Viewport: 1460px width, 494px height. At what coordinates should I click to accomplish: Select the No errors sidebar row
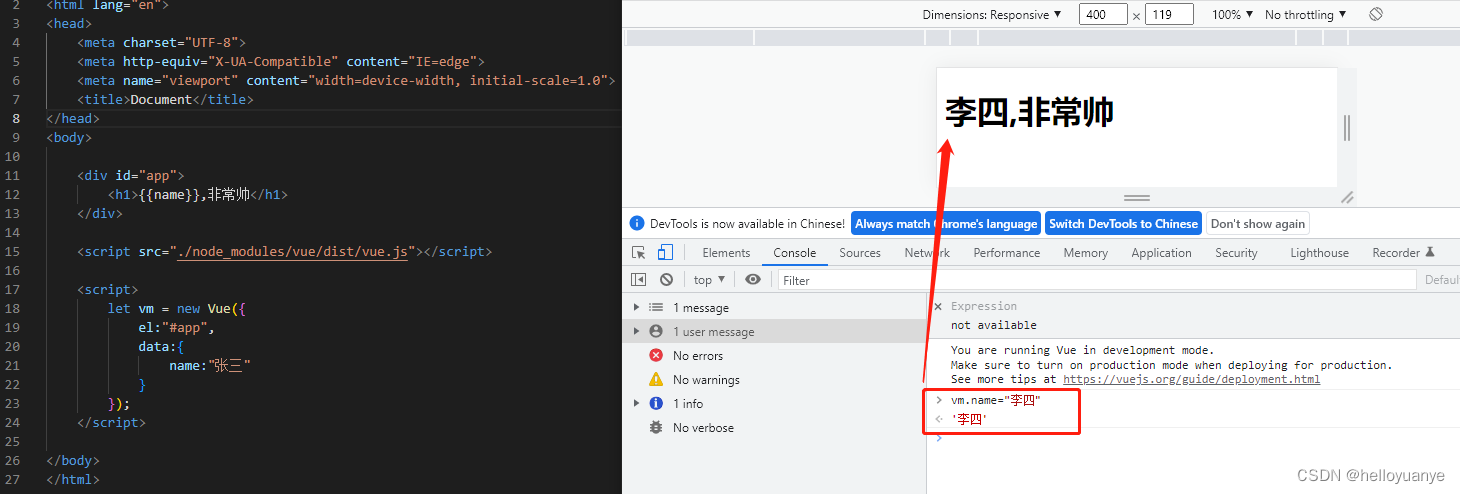(774, 356)
